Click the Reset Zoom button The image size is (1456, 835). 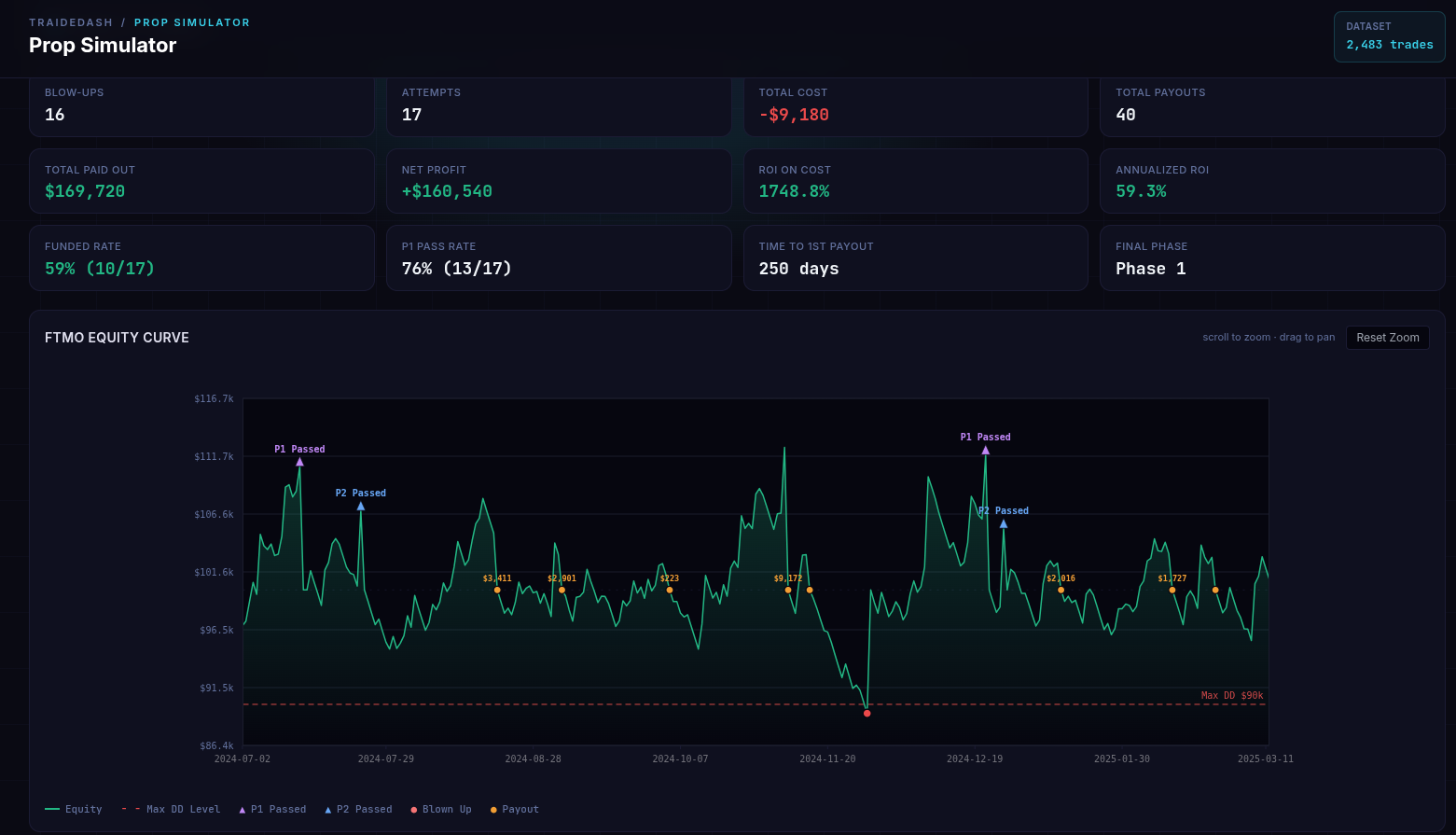1387,338
